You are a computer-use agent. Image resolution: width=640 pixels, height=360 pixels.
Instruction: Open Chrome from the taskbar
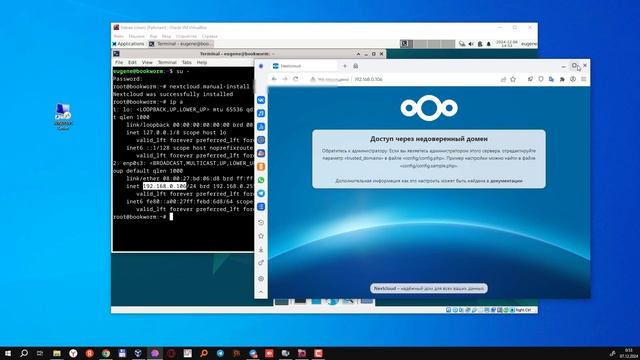(x=106, y=353)
